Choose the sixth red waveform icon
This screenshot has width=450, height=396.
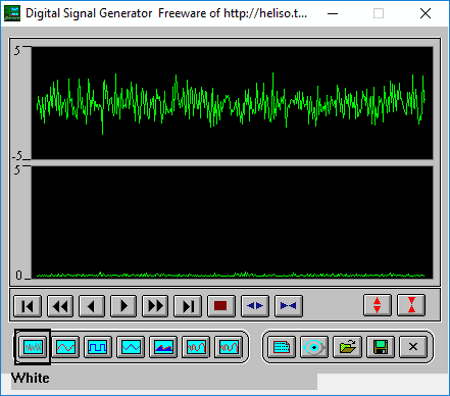point(196,347)
